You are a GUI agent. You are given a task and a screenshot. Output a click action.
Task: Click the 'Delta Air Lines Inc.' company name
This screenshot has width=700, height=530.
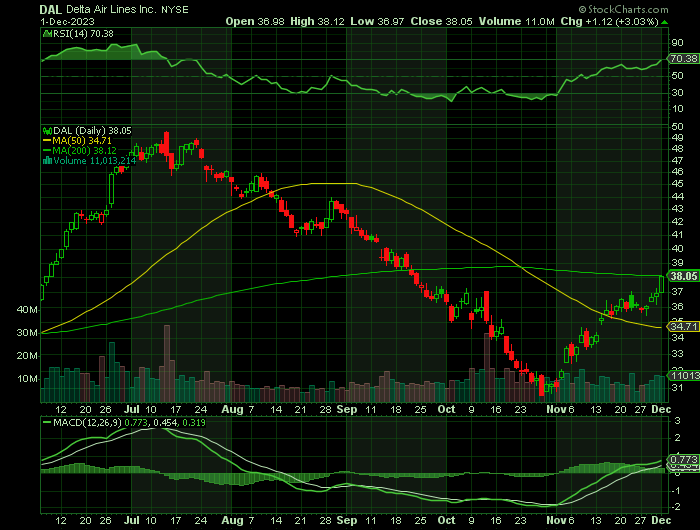coord(111,9)
